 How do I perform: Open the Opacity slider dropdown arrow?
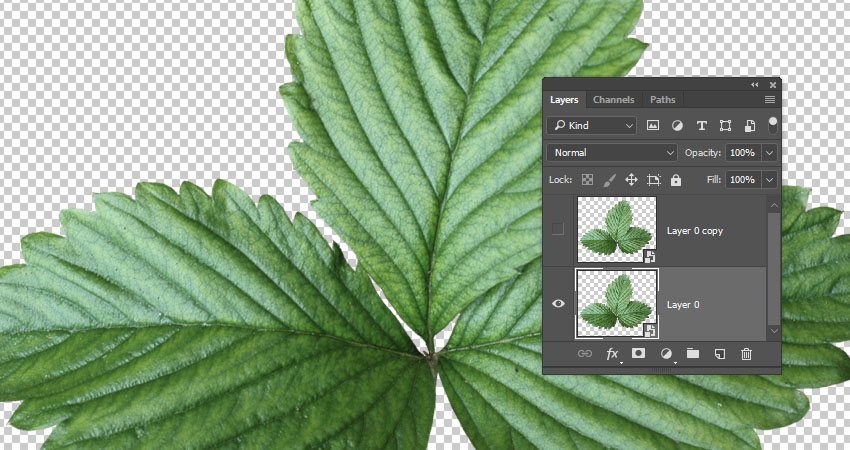[770, 153]
